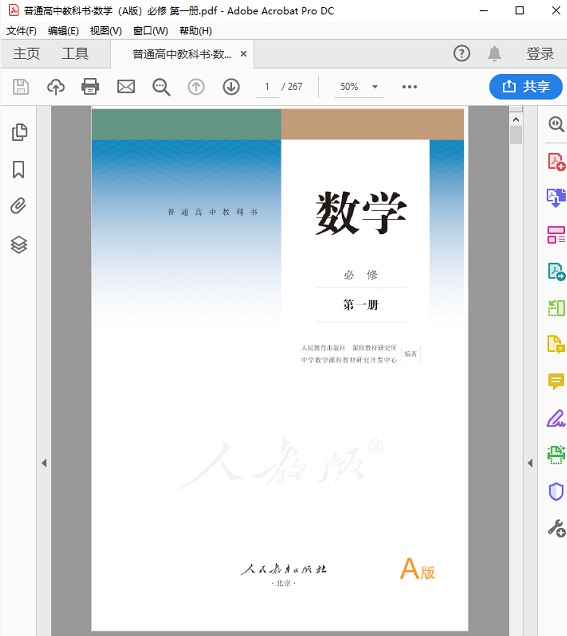Viewport: 567px width, 636px height.
Task: Select yellow page with note tool icon
Action: point(556,344)
